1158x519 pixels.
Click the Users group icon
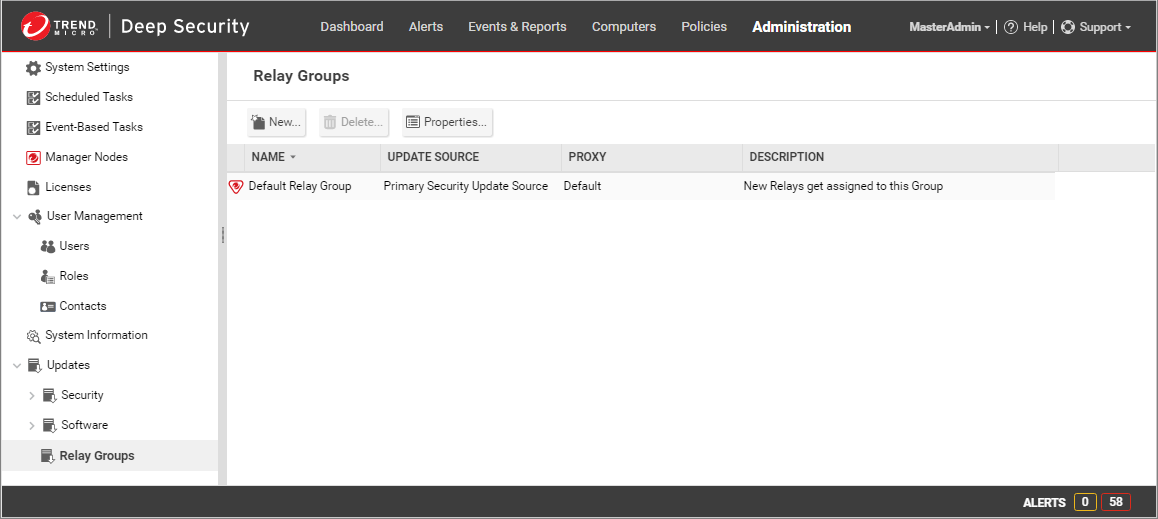pos(47,246)
